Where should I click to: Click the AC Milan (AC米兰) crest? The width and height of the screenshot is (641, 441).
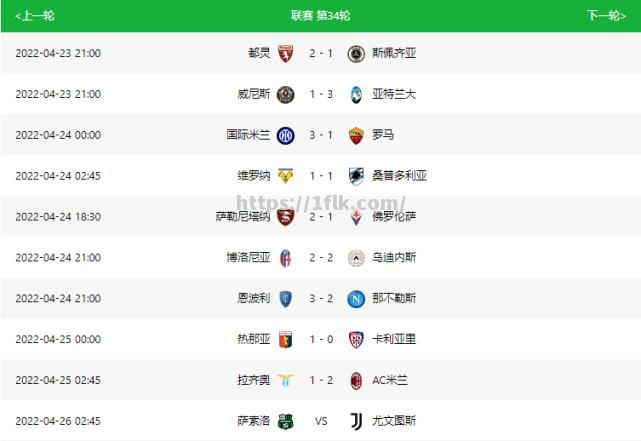pos(356,381)
